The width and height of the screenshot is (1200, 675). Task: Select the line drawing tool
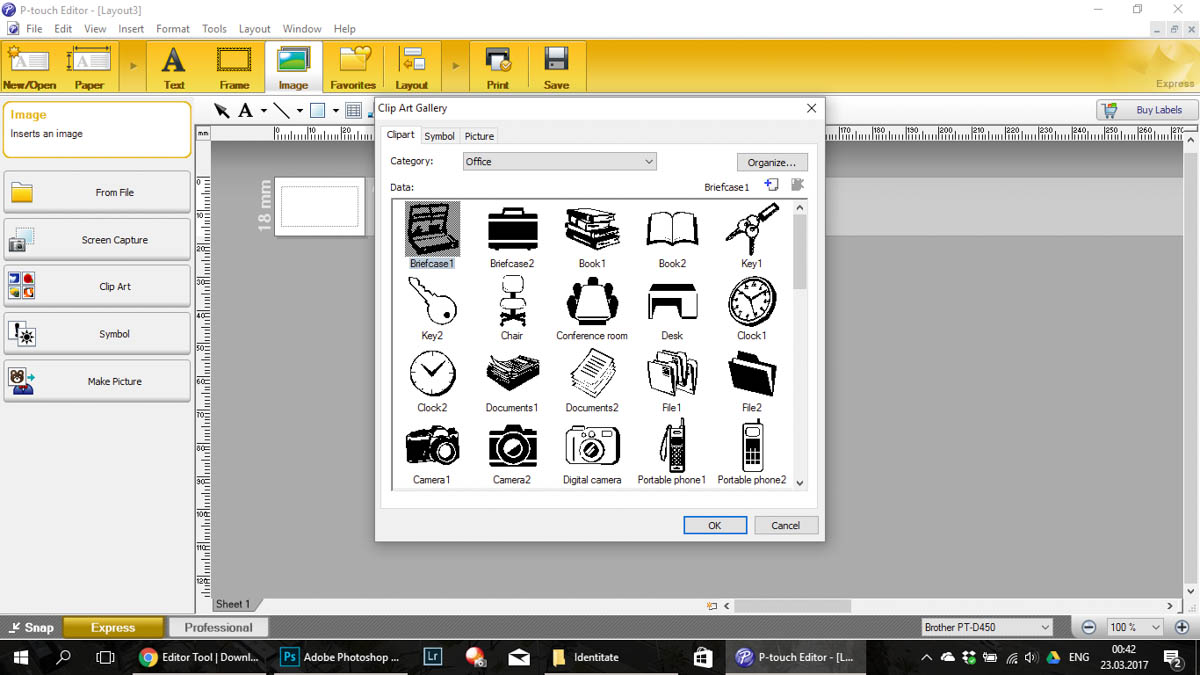pyautogui.click(x=282, y=110)
